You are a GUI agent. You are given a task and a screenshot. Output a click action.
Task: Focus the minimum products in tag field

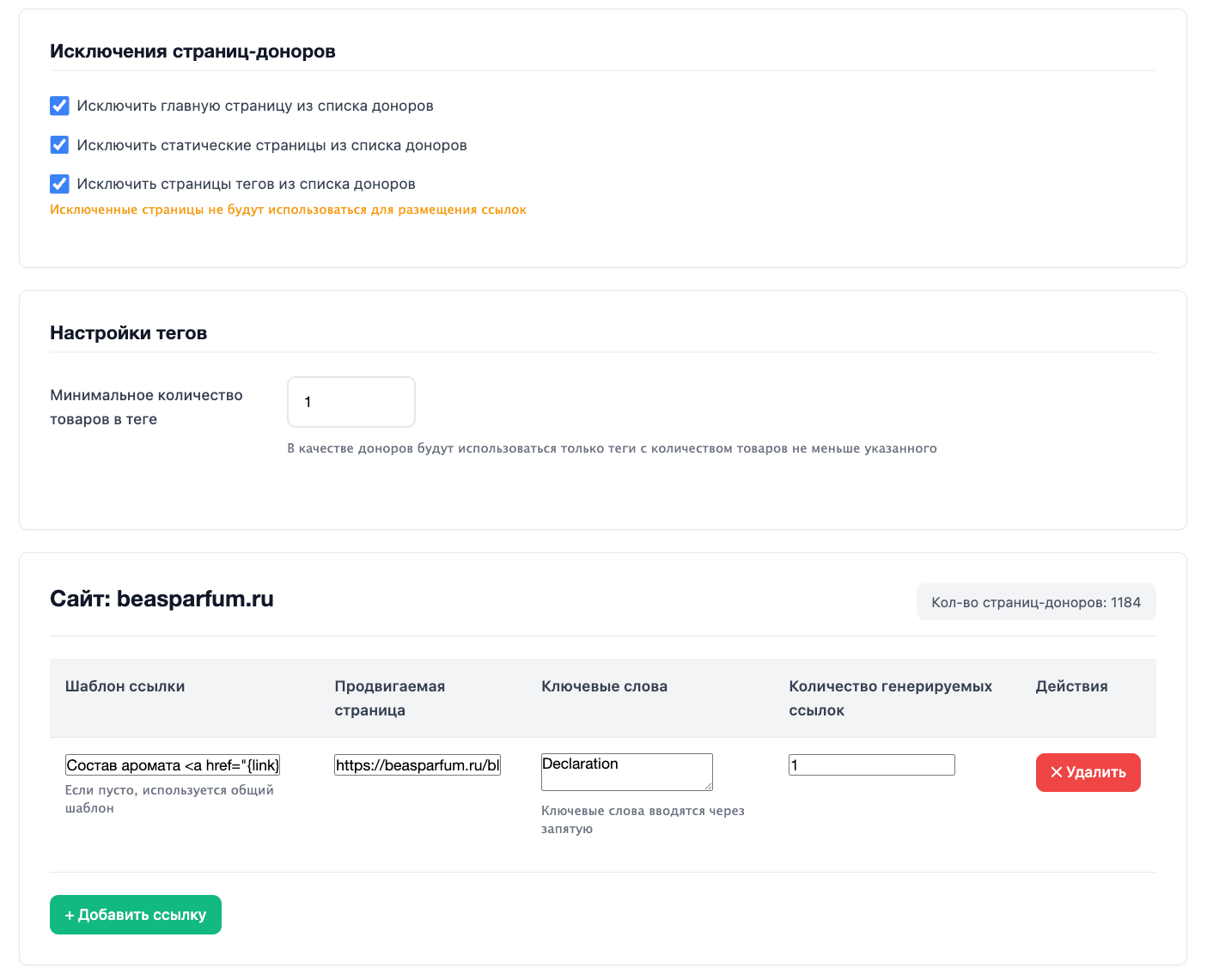pyautogui.click(x=351, y=402)
